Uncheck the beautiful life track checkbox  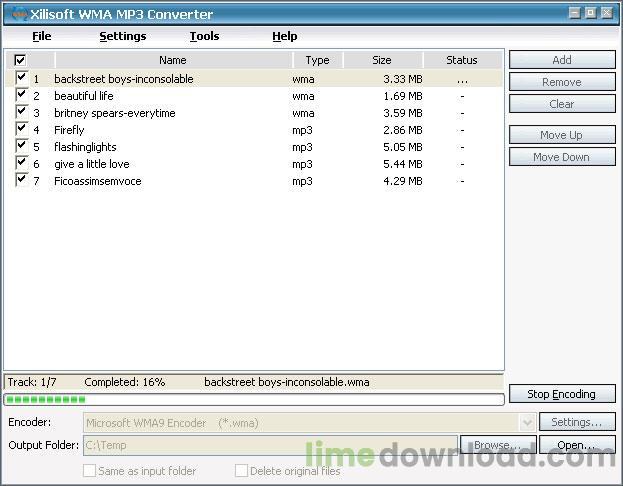point(21,95)
